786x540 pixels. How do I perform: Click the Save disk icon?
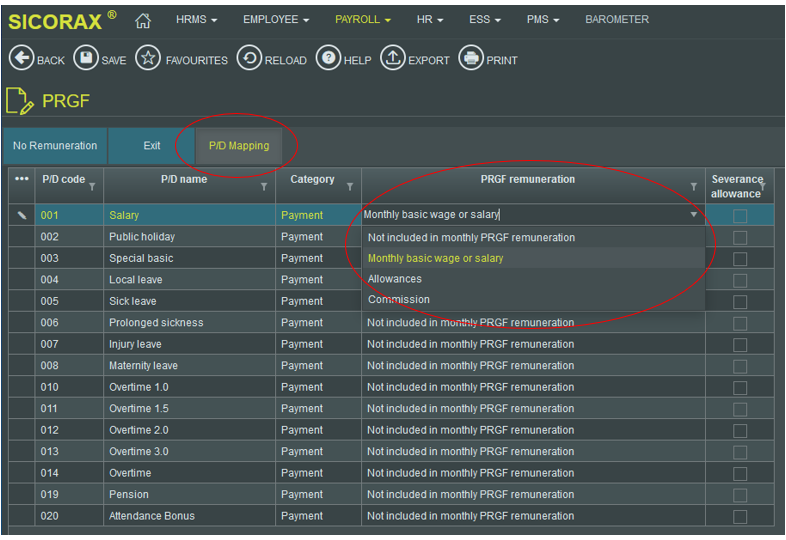coord(86,59)
